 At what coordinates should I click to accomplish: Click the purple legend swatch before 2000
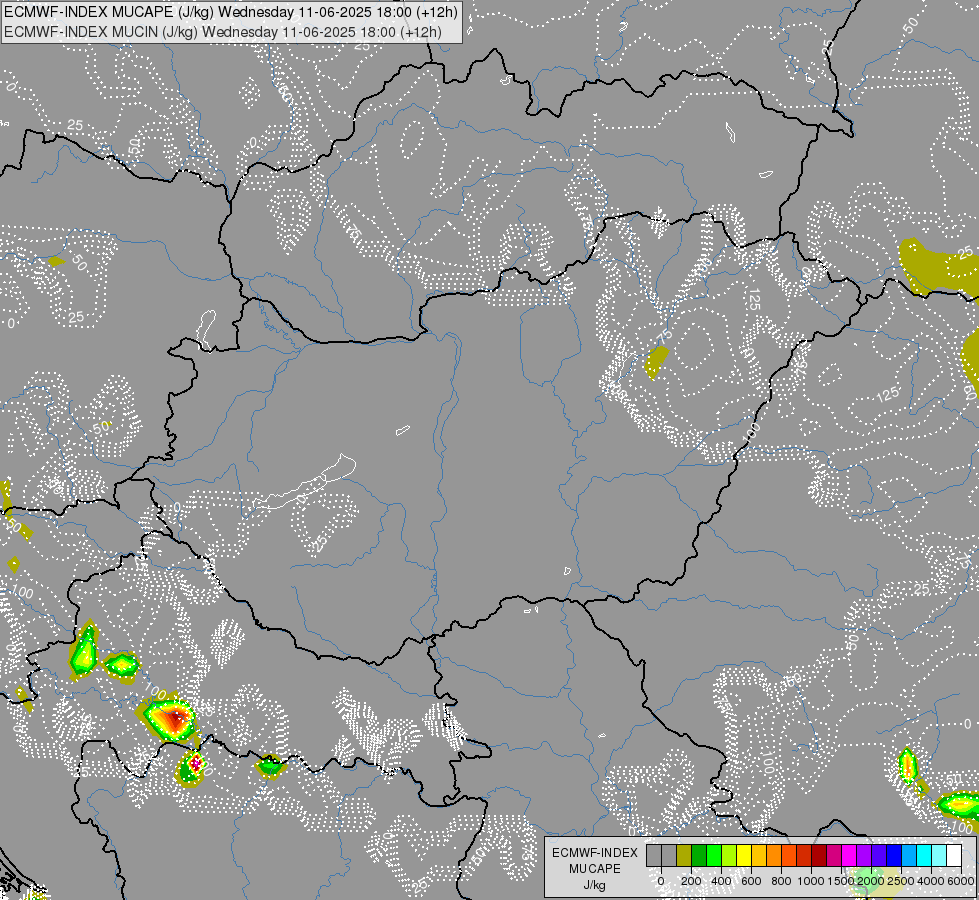[x=864, y=855]
